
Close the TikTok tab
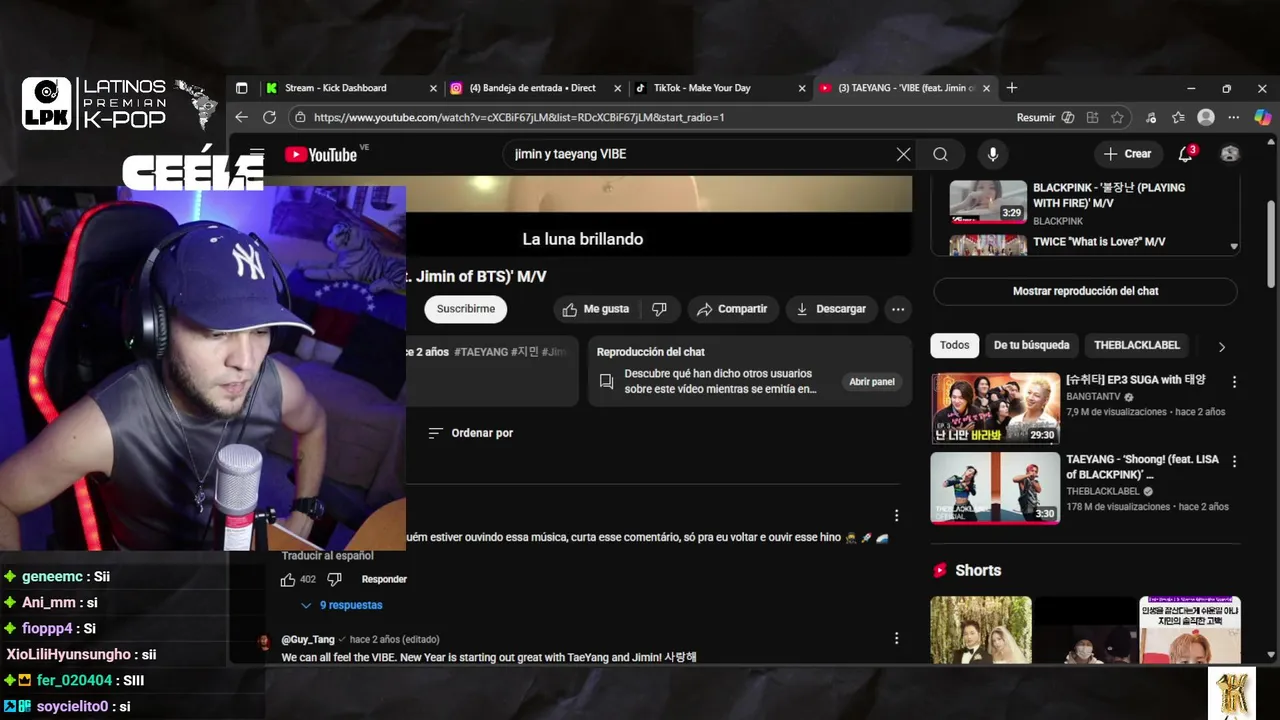[x=802, y=88]
